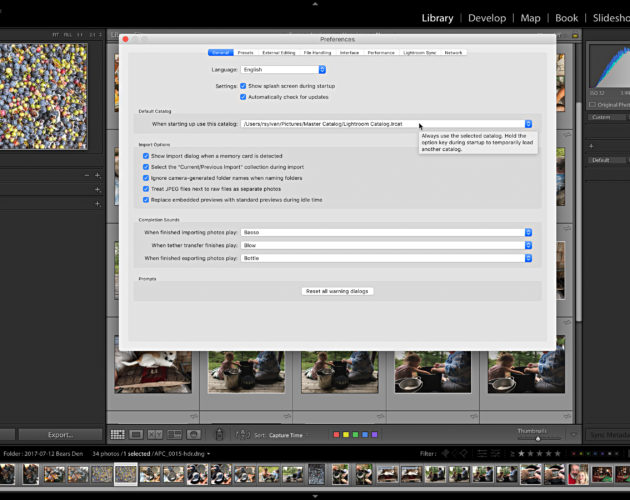The width and height of the screenshot is (630, 500).
Task: Click the FILL zoom option in Navigator
Action: point(68,35)
